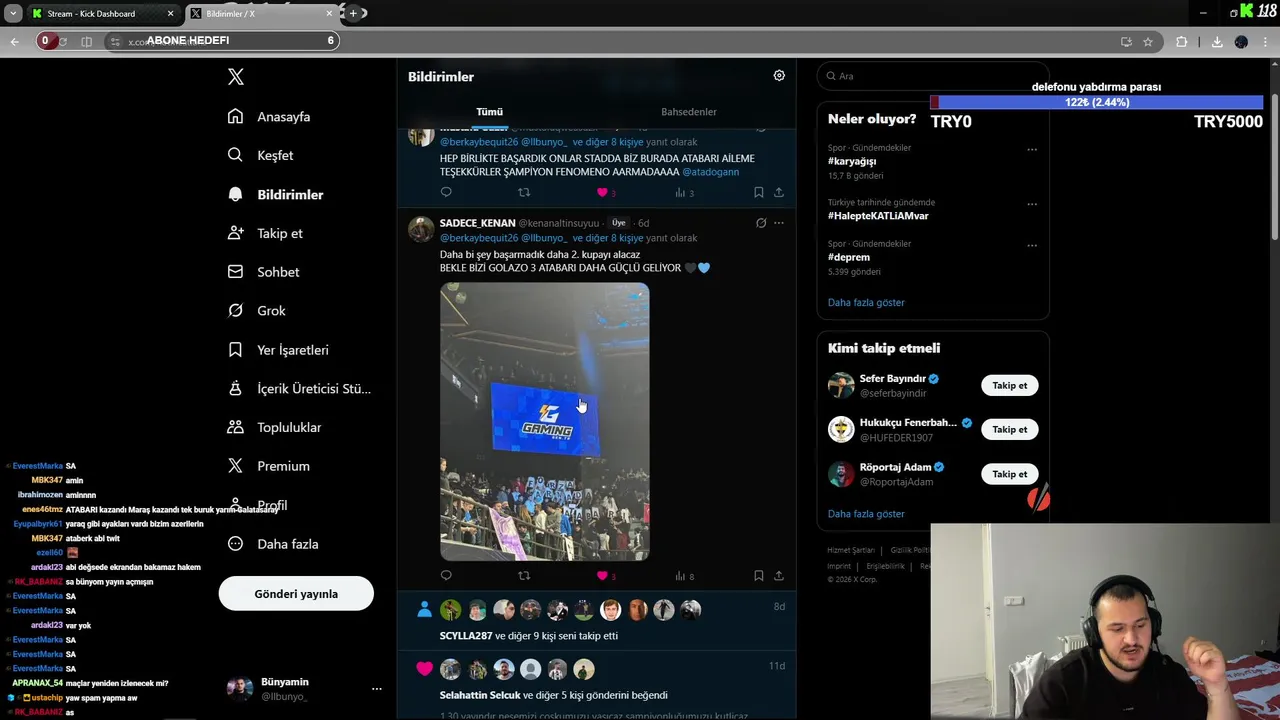1280x720 pixels.
Task: Open the #karyağışı trending topic
Action: pos(852,161)
